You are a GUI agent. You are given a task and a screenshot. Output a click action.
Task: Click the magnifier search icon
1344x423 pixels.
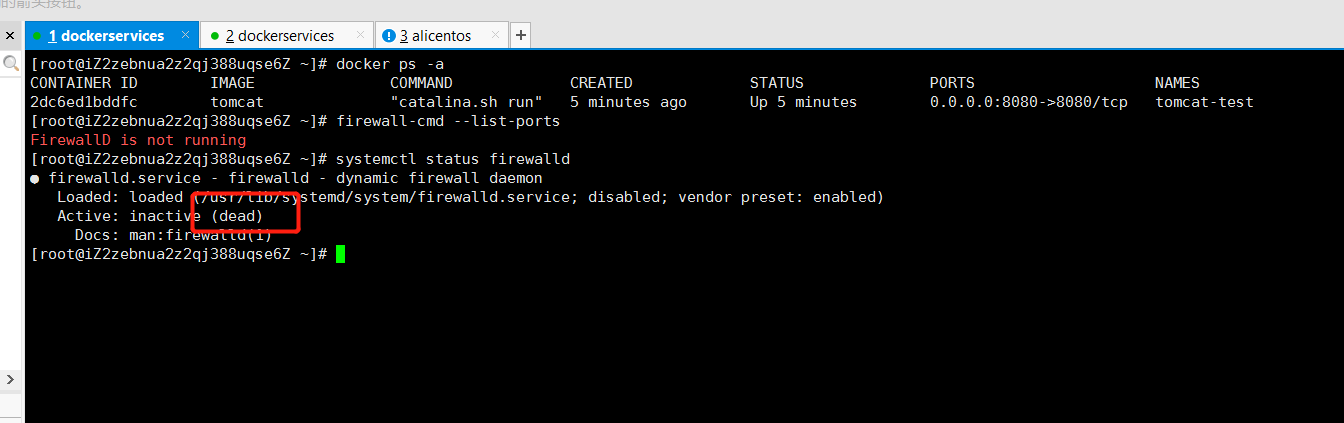pos(11,64)
